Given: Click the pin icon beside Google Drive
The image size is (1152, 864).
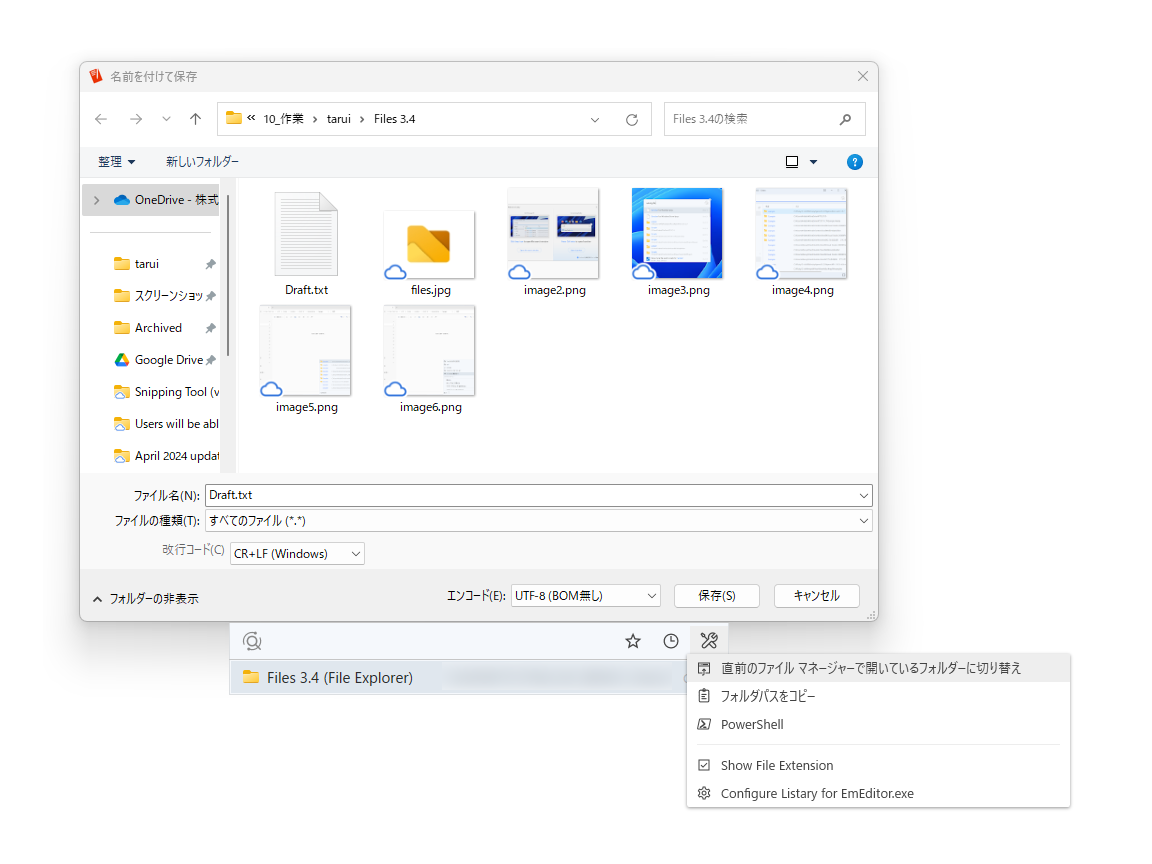Looking at the screenshot, I should (x=211, y=360).
